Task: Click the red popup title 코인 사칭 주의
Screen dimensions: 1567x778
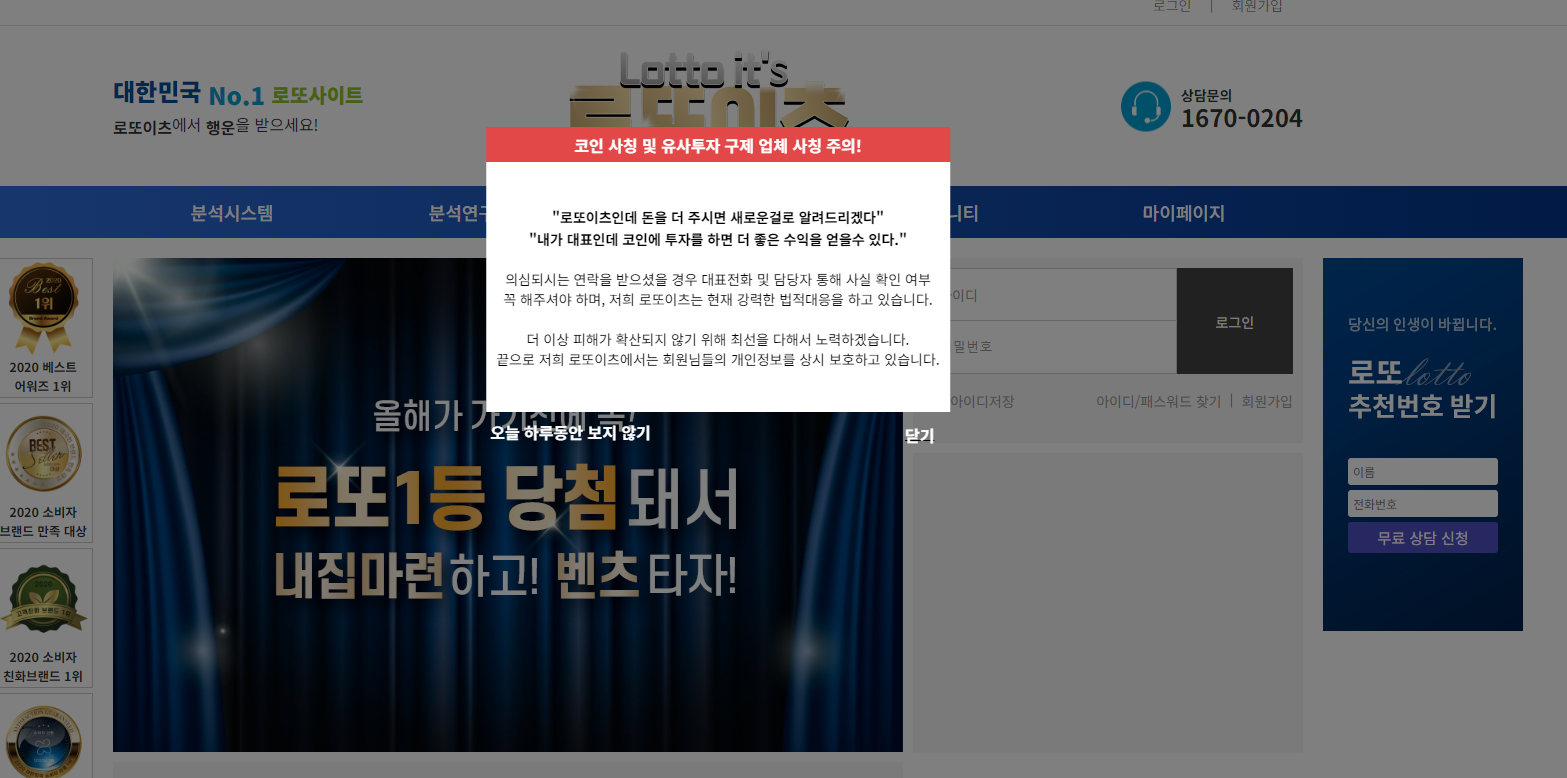Action: [x=718, y=145]
